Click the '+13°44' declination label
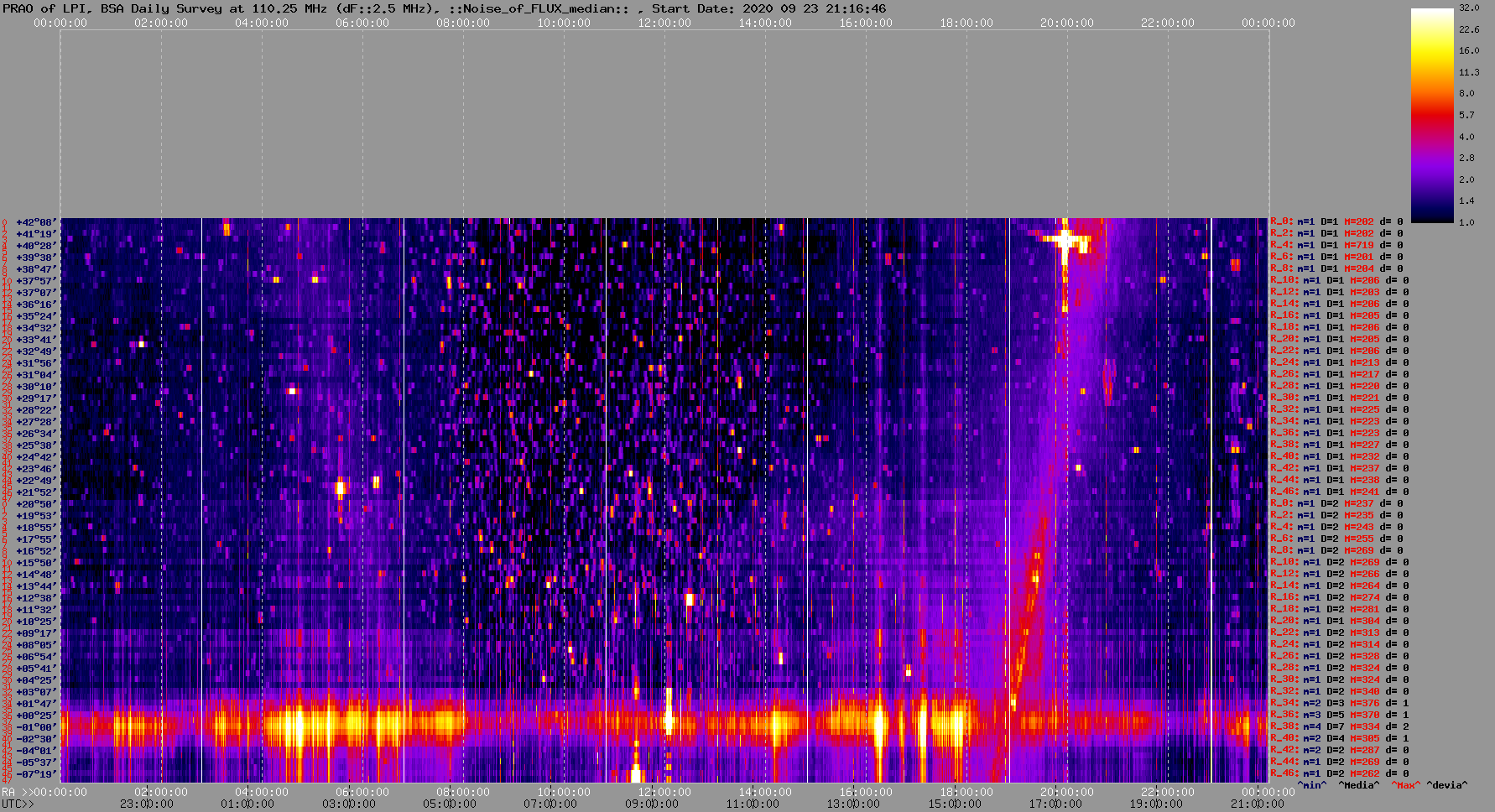This screenshot has width=1495, height=812. [x=36, y=586]
